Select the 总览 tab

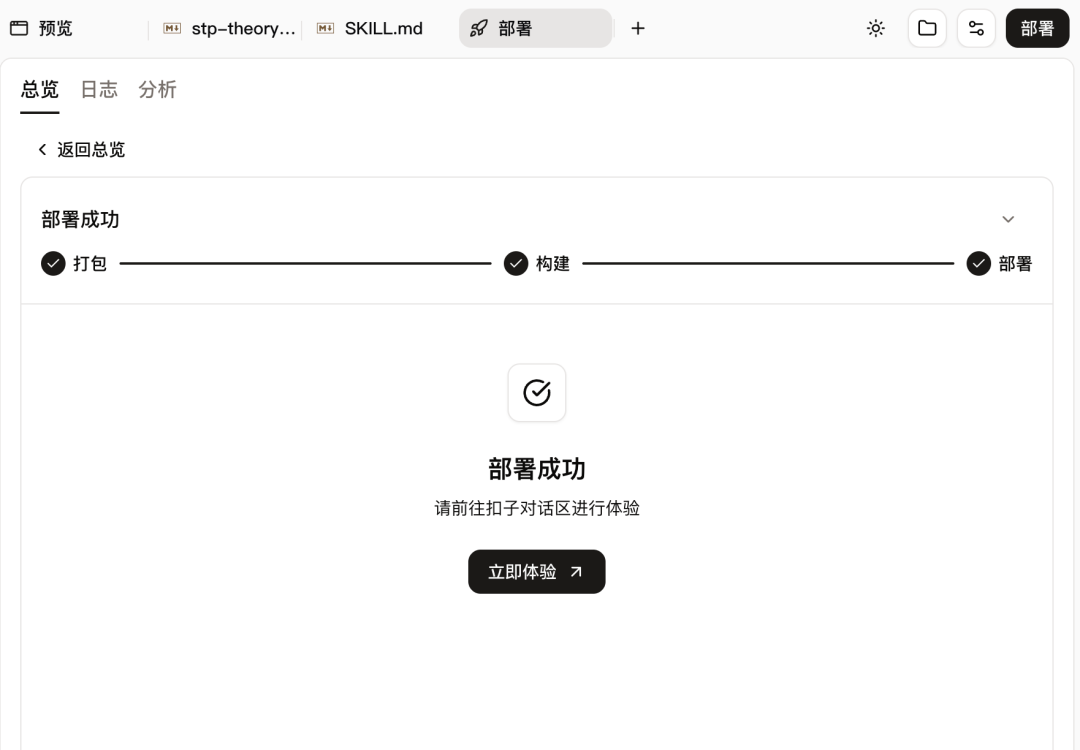tap(40, 90)
